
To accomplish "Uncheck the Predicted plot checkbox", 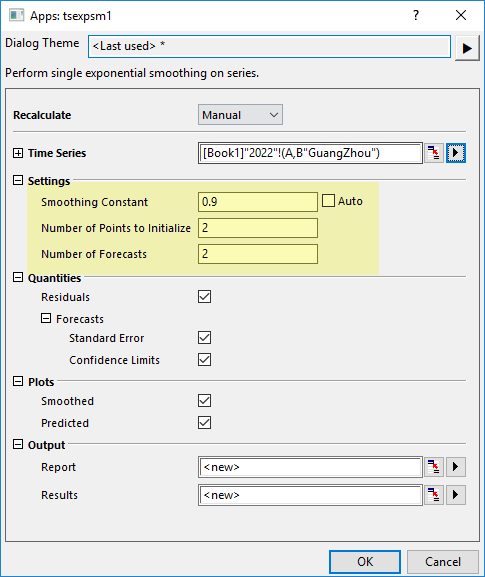I will pos(204,422).
